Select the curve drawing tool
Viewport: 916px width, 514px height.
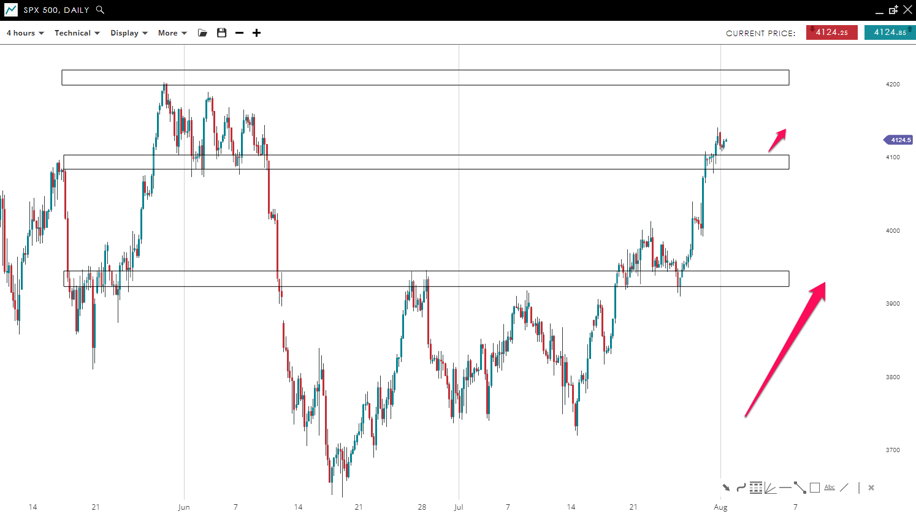point(741,488)
